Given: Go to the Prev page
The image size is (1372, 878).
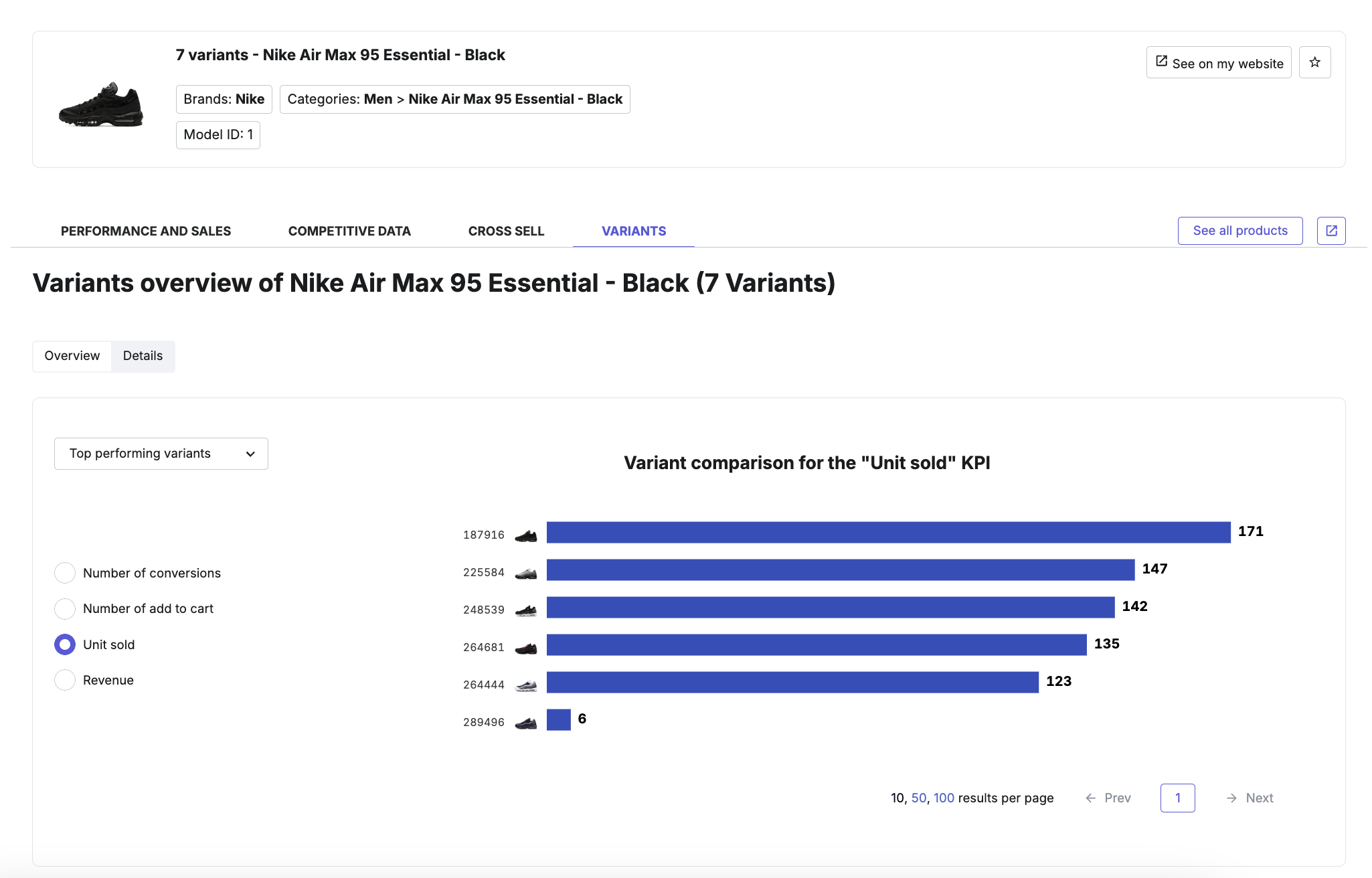Looking at the screenshot, I should [x=1108, y=798].
